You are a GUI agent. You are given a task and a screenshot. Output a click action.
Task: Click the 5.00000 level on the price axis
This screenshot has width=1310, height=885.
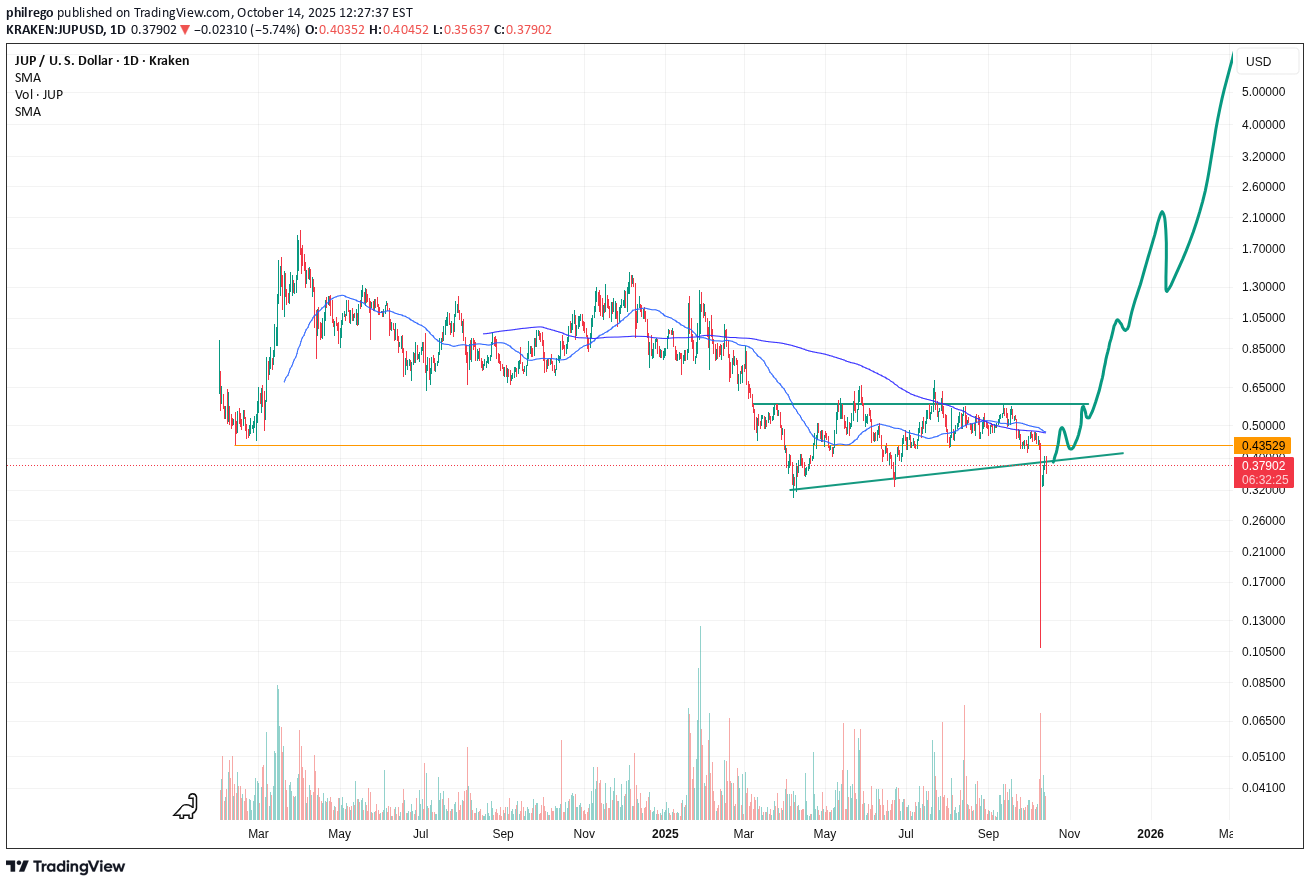[x=1265, y=92]
